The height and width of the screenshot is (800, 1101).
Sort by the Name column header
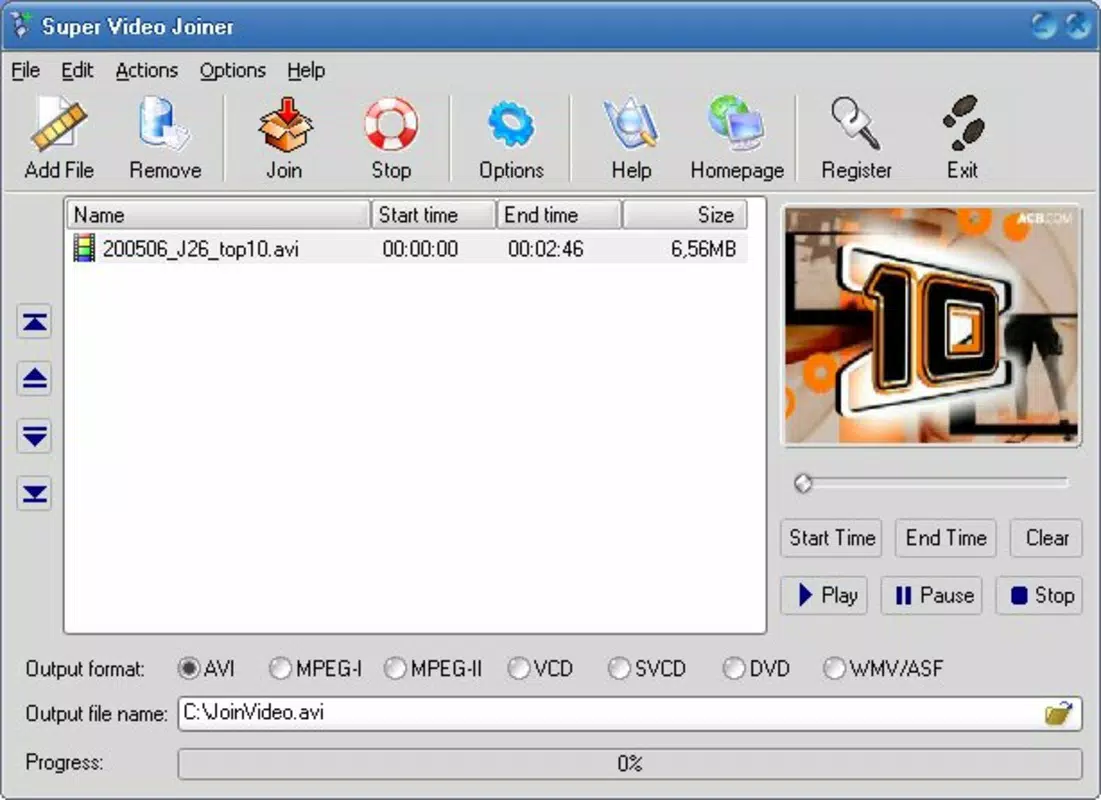(218, 214)
